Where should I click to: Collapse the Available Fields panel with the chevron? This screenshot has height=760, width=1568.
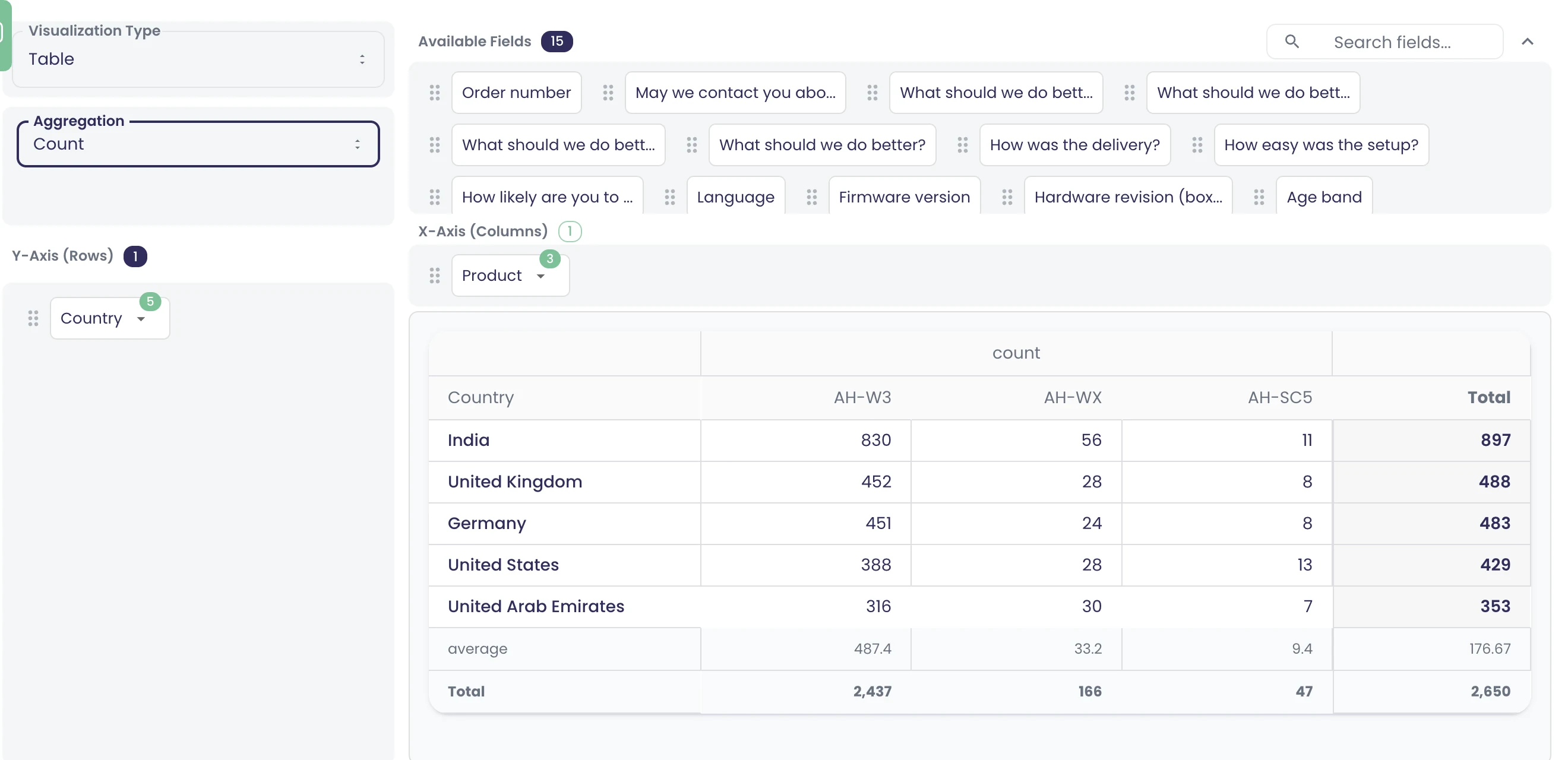tap(1527, 42)
